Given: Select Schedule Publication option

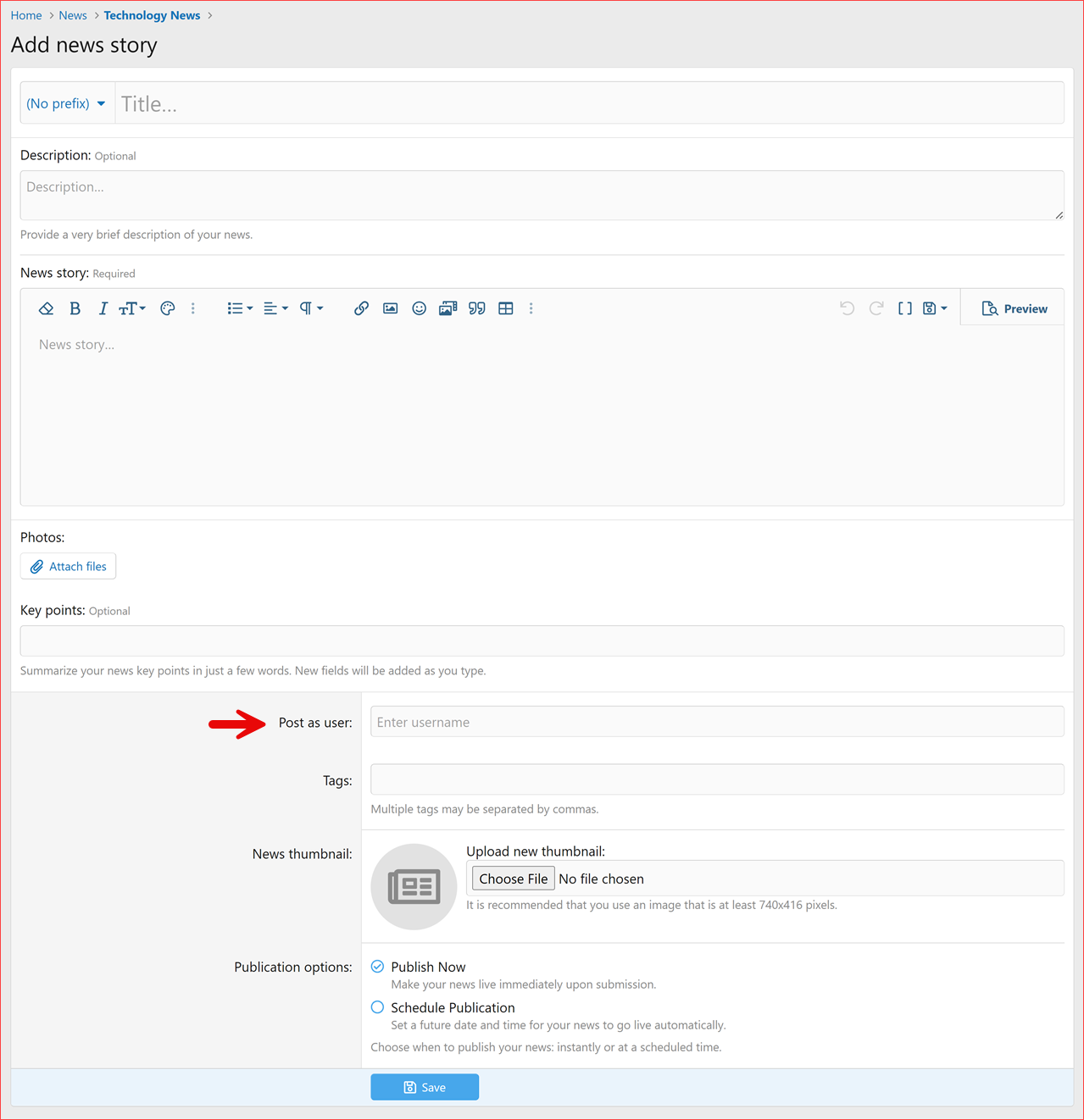Looking at the screenshot, I should tap(377, 1007).
